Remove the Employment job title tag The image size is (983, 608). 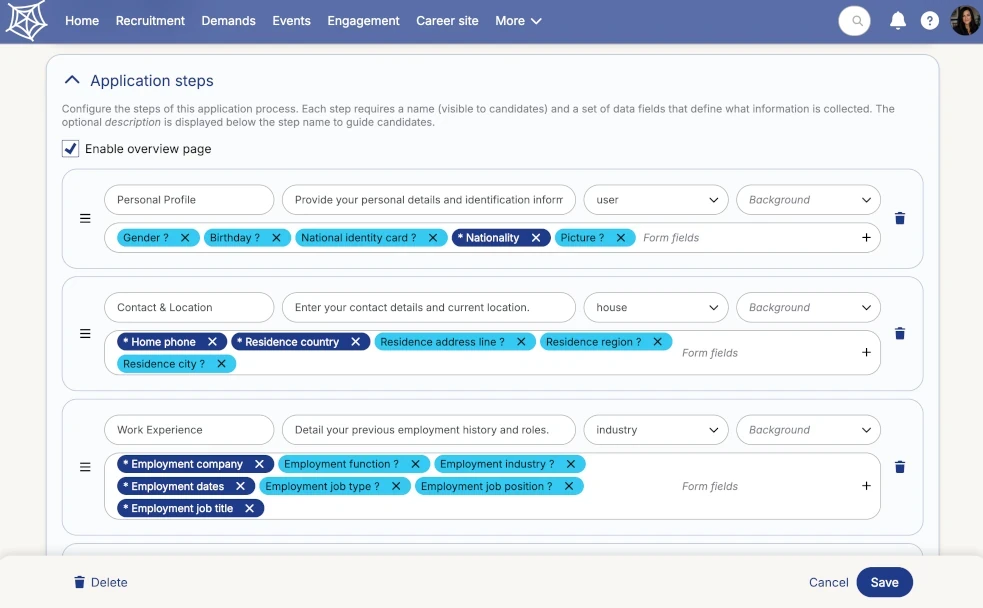pyautogui.click(x=250, y=508)
